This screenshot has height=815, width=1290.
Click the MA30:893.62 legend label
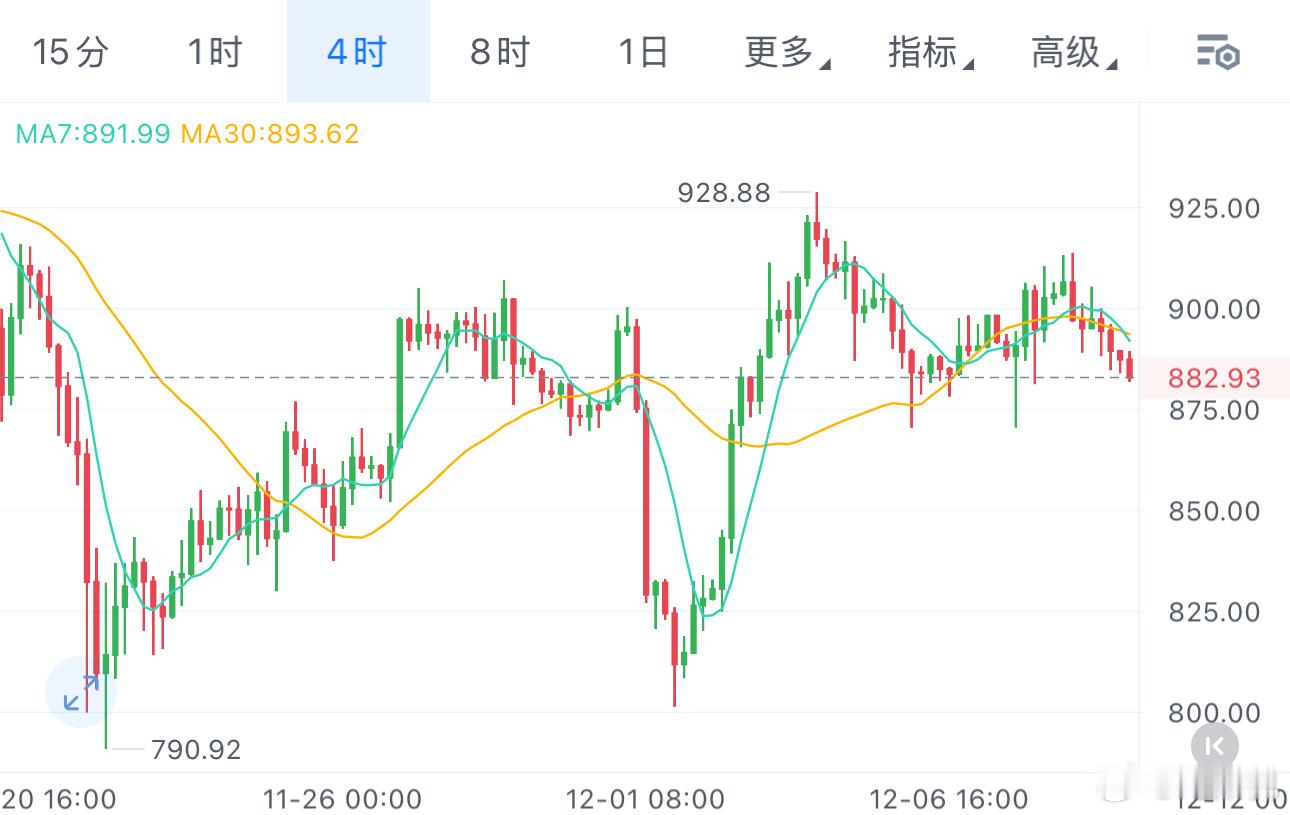tap(269, 134)
